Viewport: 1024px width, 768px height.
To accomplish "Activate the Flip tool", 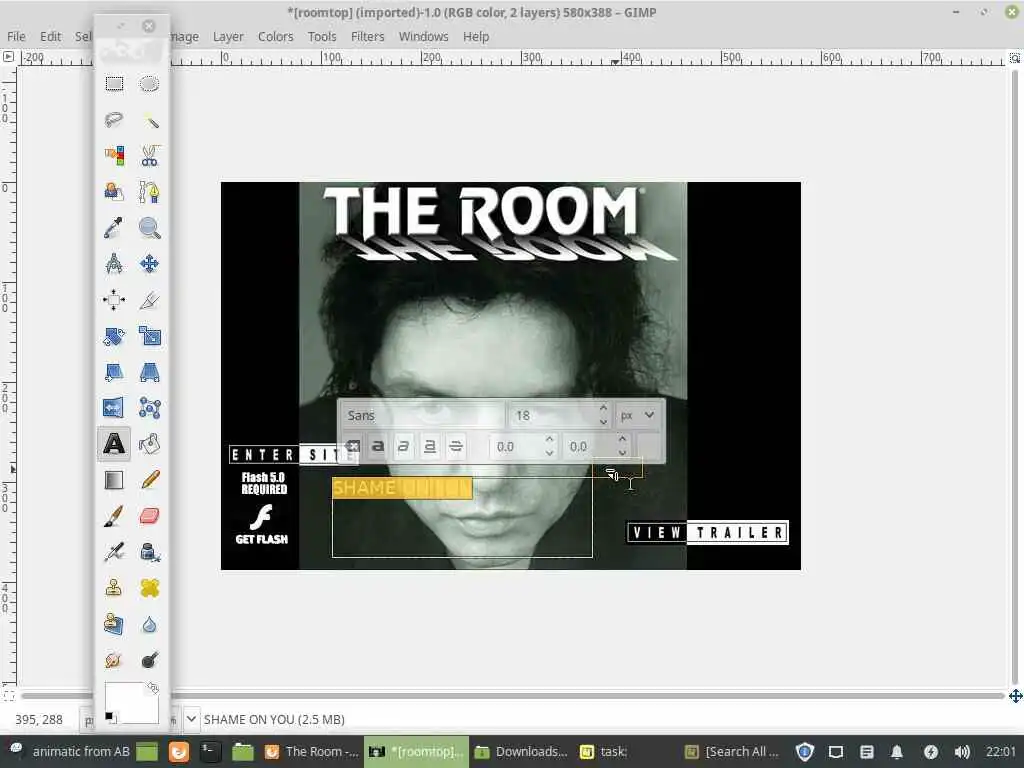I will (x=114, y=408).
